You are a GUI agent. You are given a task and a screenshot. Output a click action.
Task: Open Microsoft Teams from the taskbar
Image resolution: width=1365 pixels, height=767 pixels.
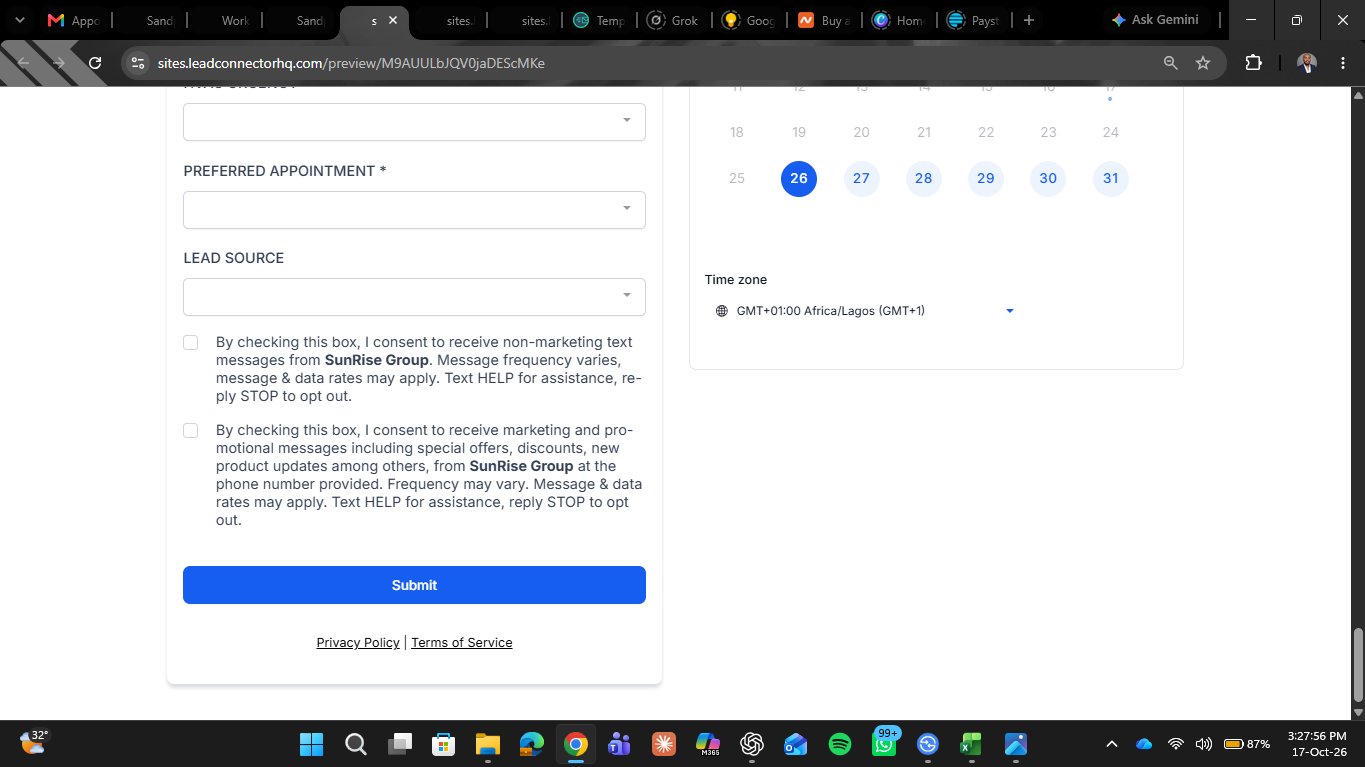click(619, 744)
